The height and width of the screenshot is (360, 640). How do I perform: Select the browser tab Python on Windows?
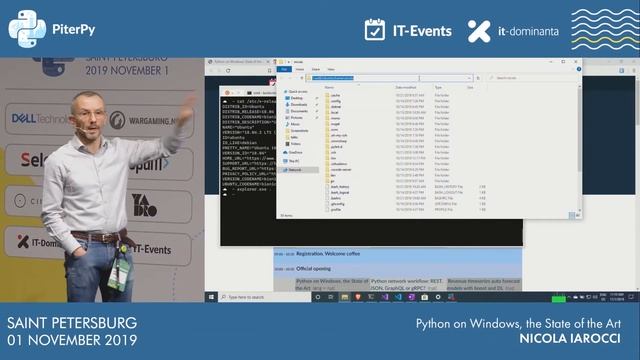pyautogui.click(x=239, y=62)
